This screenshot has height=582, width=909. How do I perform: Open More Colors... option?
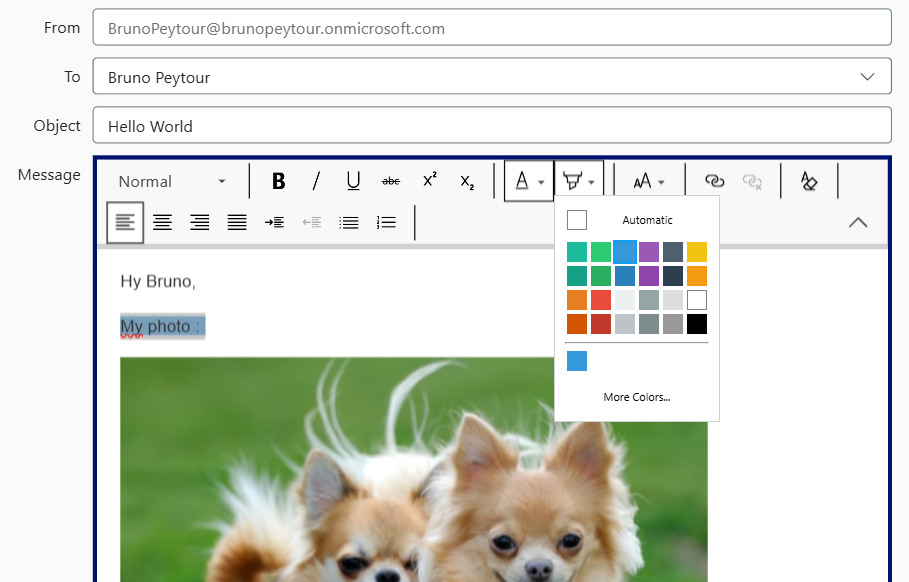pos(637,397)
